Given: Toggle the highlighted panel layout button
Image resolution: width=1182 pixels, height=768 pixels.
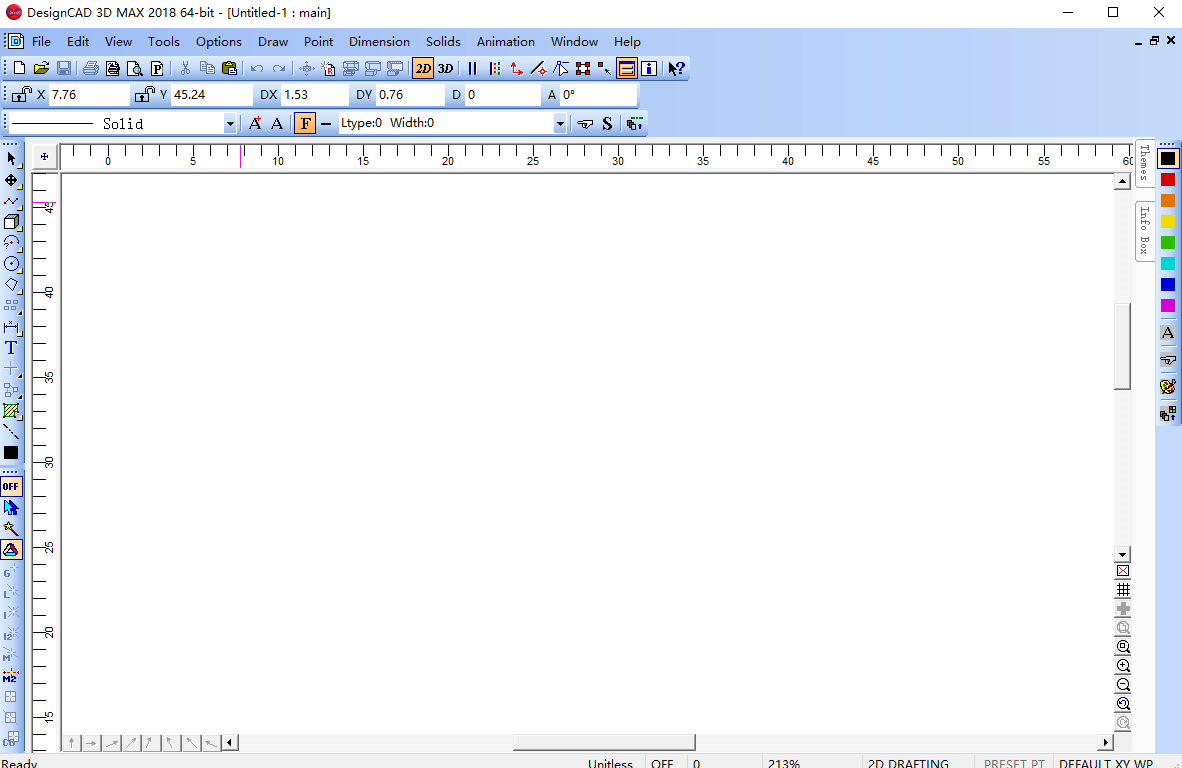Looking at the screenshot, I should 626,69.
